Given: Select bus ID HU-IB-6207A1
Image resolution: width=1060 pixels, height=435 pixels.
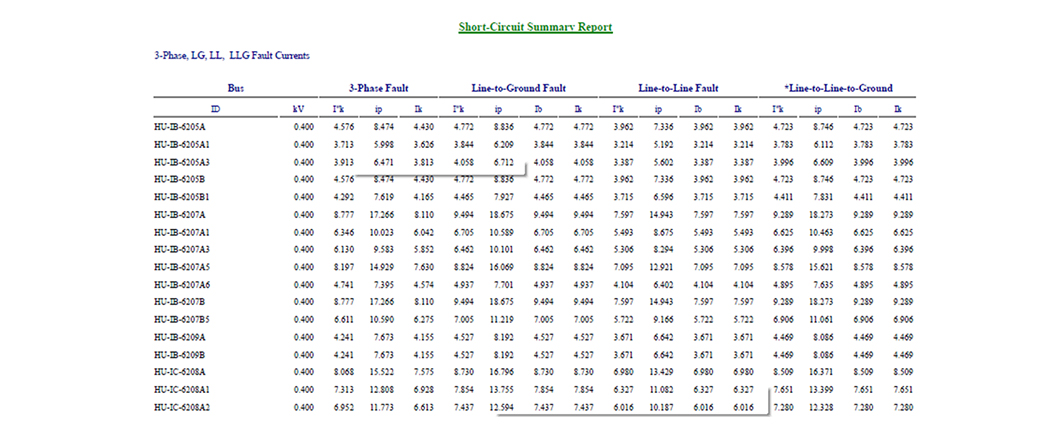Looking at the screenshot, I should pos(182,232).
